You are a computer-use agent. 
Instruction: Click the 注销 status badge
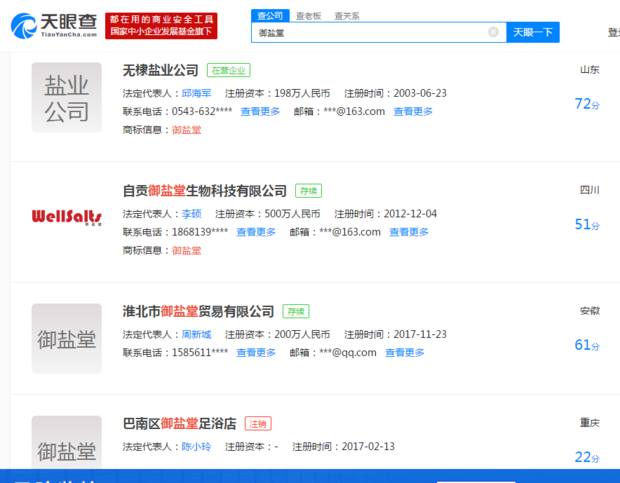point(258,424)
